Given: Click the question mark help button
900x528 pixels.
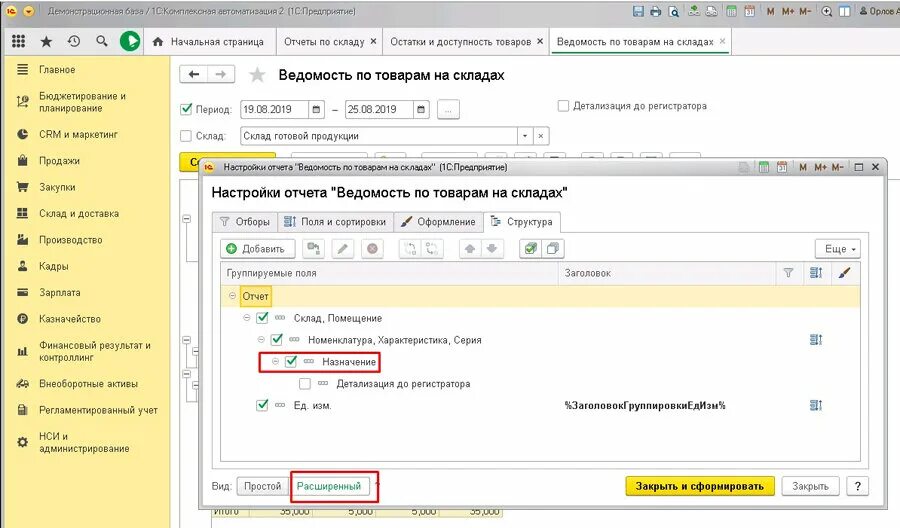Looking at the screenshot, I should pyautogui.click(x=858, y=486).
